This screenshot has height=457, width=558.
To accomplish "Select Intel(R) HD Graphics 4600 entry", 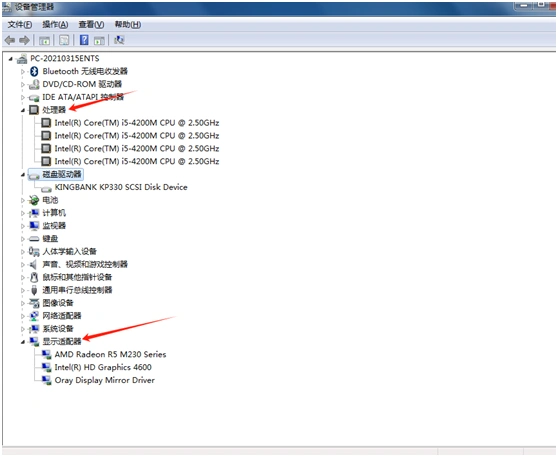I will [103, 367].
